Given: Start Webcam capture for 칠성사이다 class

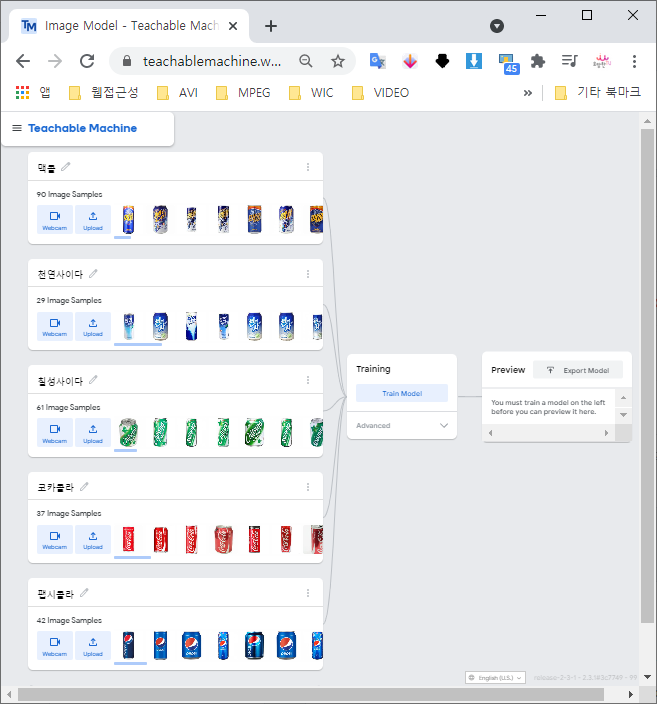Looking at the screenshot, I should click(x=55, y=433).
